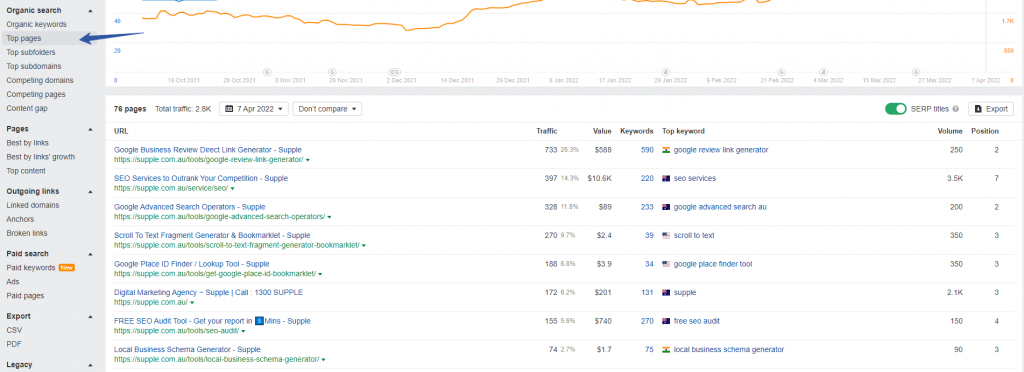
Task: Sort table by Value column
Action: point(602,131)
